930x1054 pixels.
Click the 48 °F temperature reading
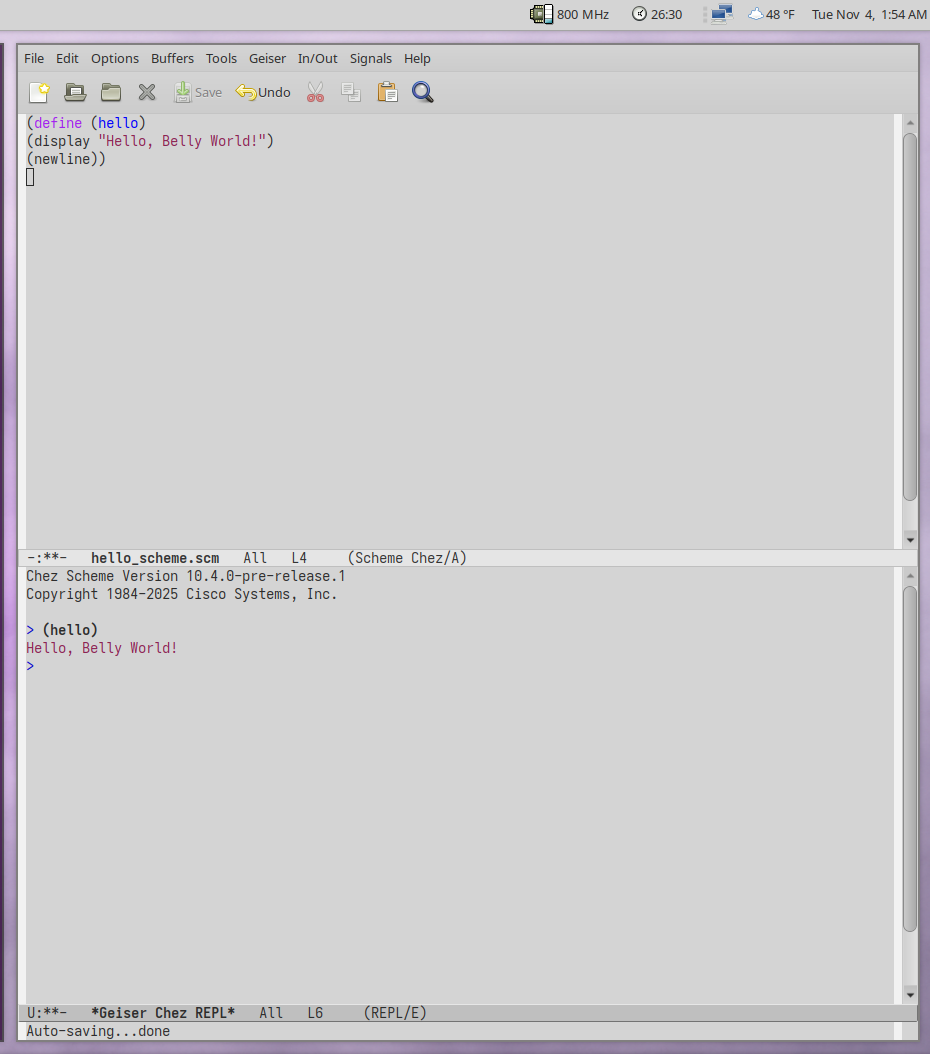pyautogui.click(x=780, y=14)
